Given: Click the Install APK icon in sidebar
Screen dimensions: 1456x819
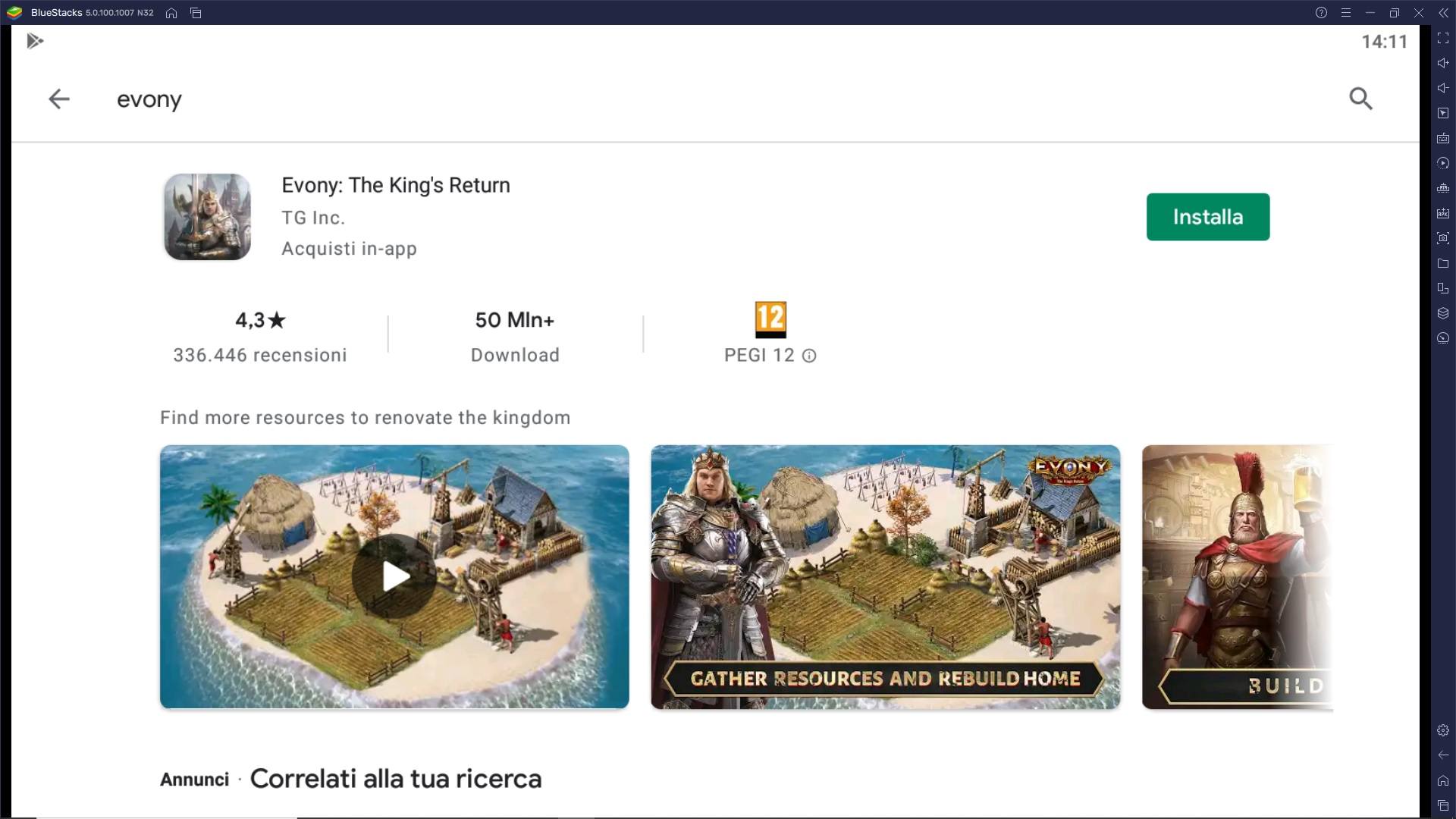Looking at the screenshot, I should coord(1443,213).
